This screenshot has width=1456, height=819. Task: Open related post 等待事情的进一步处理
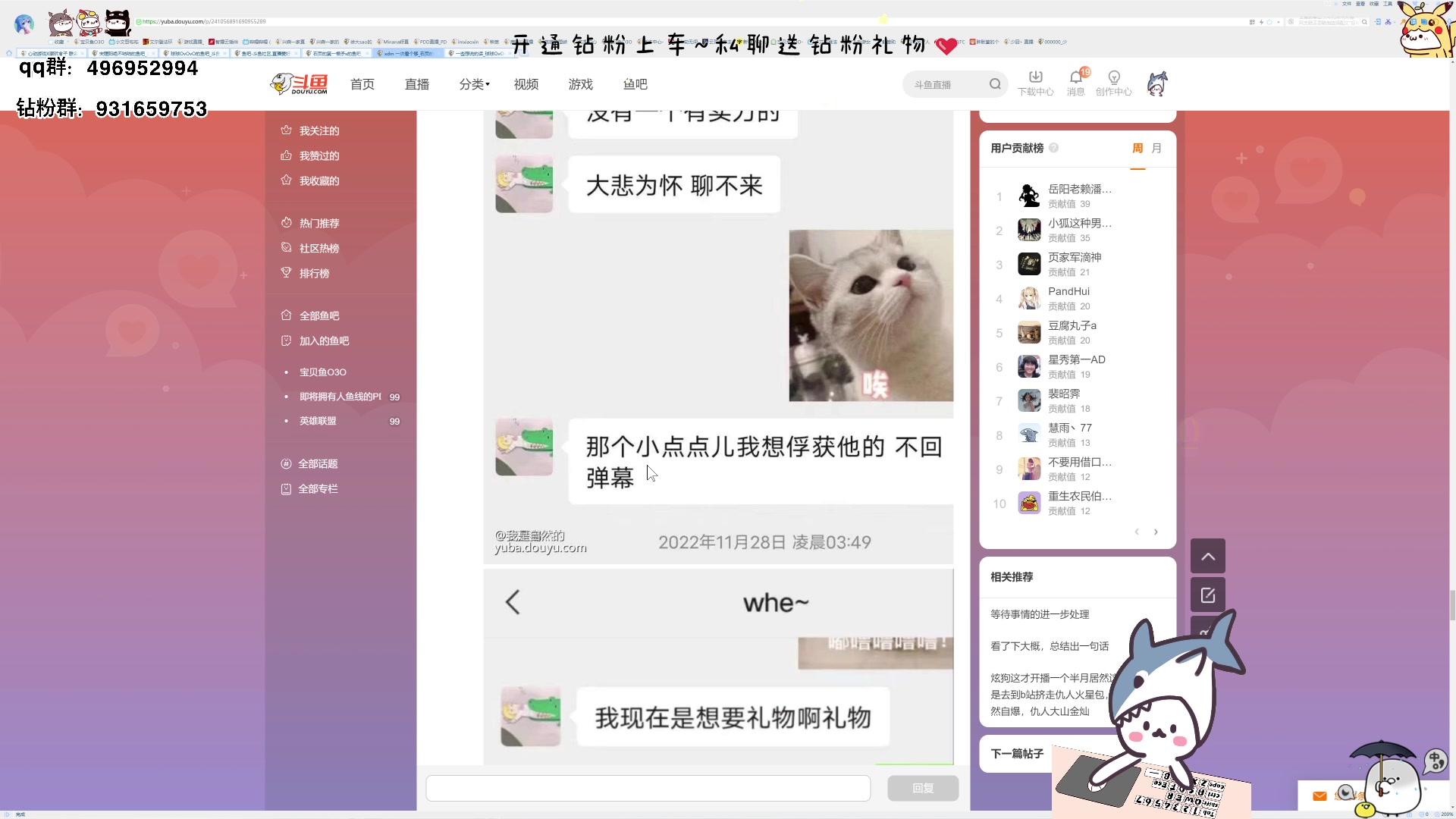[1040, 614]
